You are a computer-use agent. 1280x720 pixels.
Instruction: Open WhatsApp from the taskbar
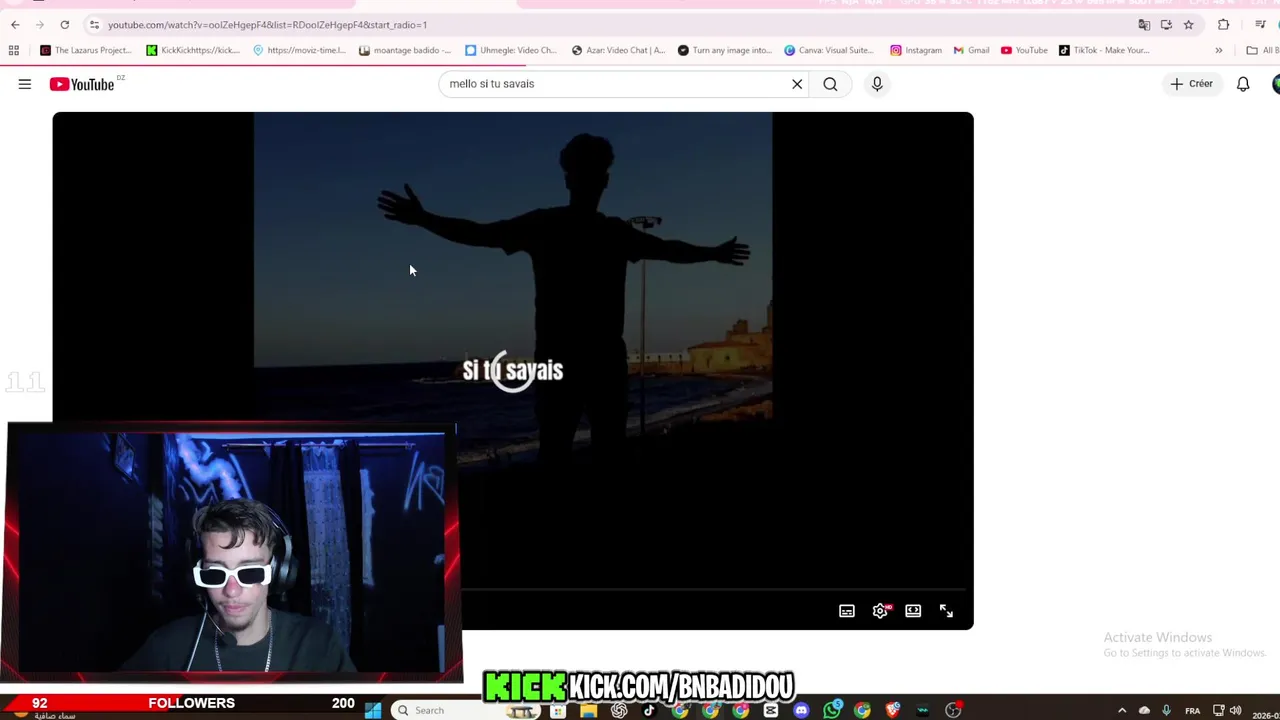[832, 710]
